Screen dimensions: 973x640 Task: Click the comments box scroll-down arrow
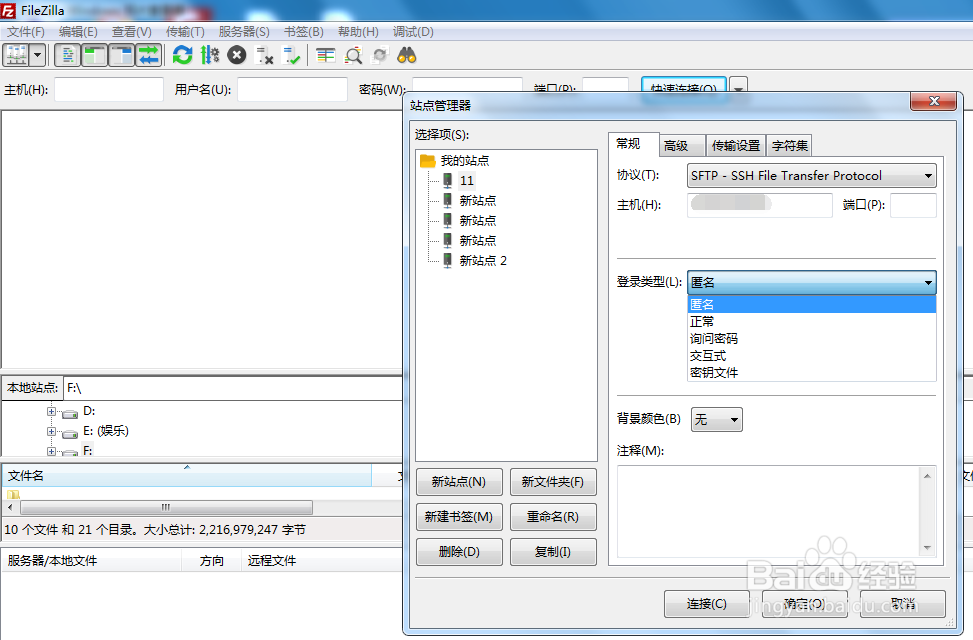tap(927, 548)
